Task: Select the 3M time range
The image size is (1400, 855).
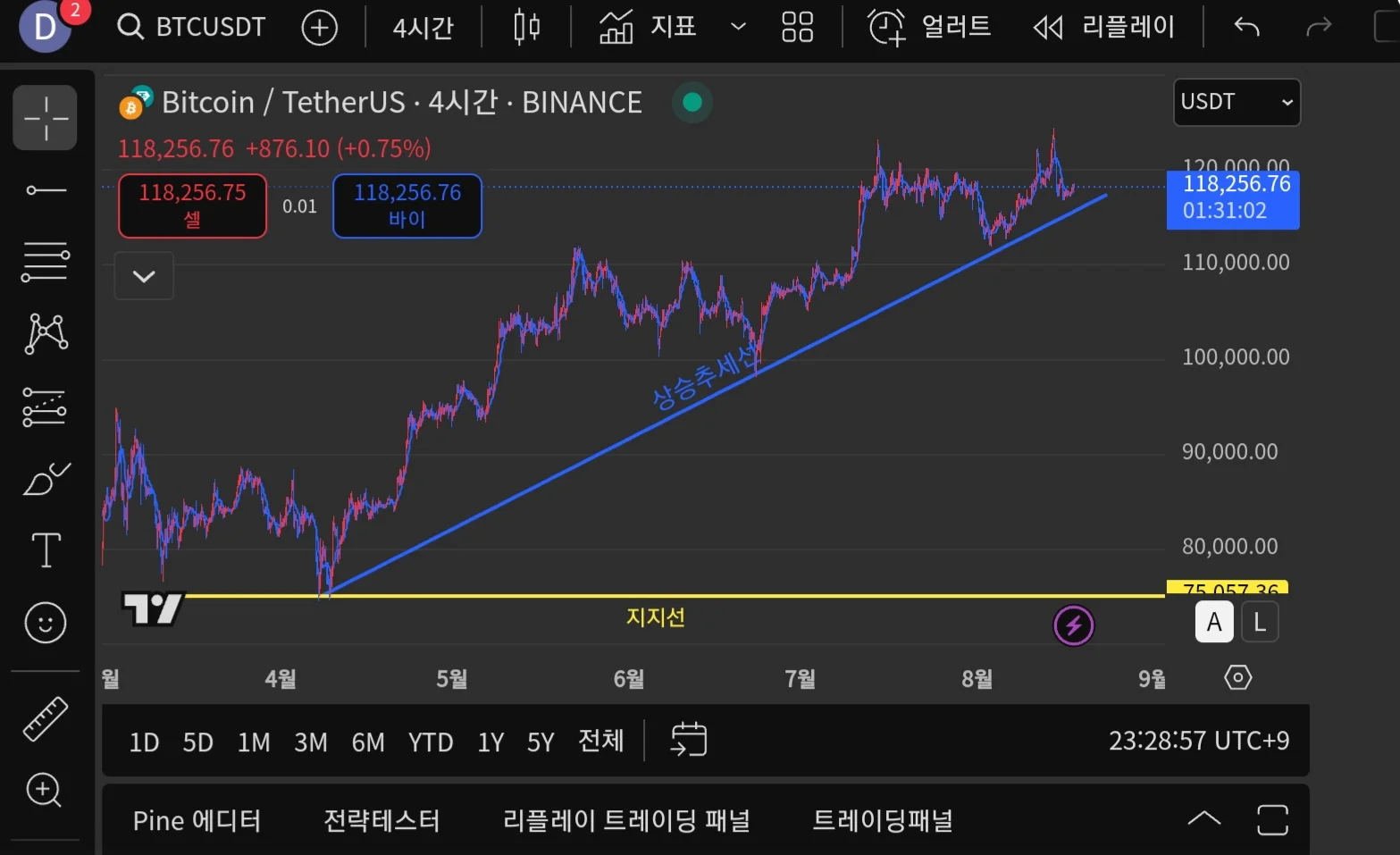Action: click(311, 742)
